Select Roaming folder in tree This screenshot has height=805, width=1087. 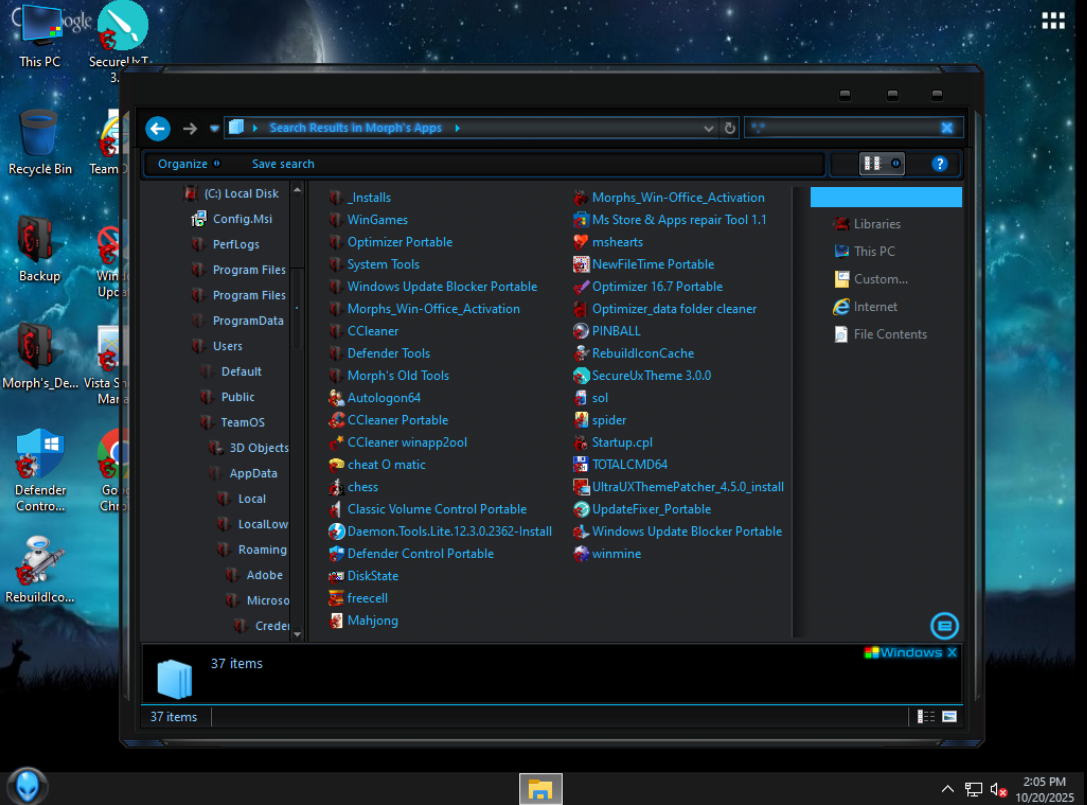(x=252, y=549)
